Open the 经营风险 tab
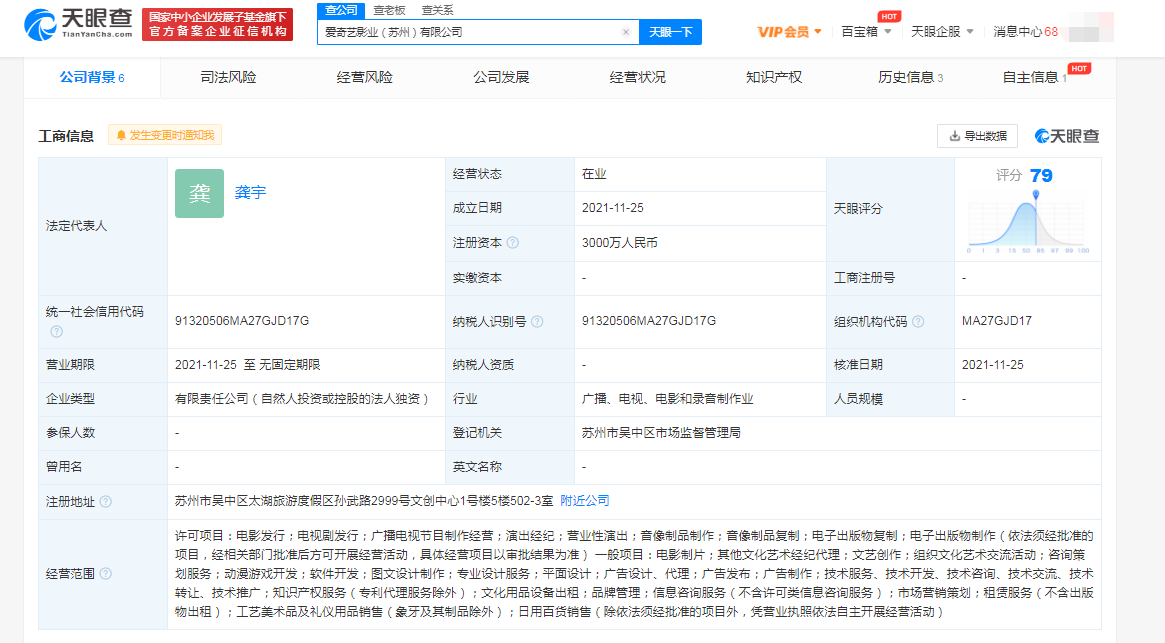The height and width of the screenshot is (643, 1165). point(364,77)
